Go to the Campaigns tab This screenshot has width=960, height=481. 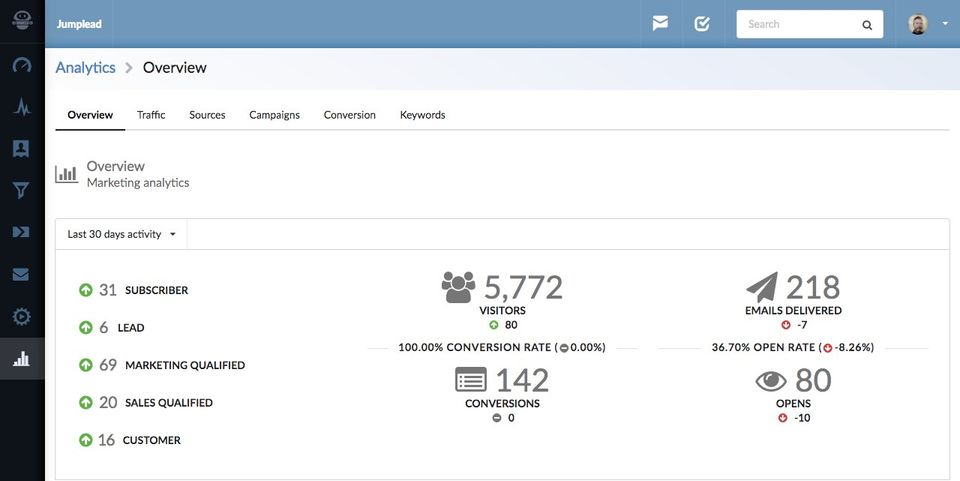coord(274,115)
